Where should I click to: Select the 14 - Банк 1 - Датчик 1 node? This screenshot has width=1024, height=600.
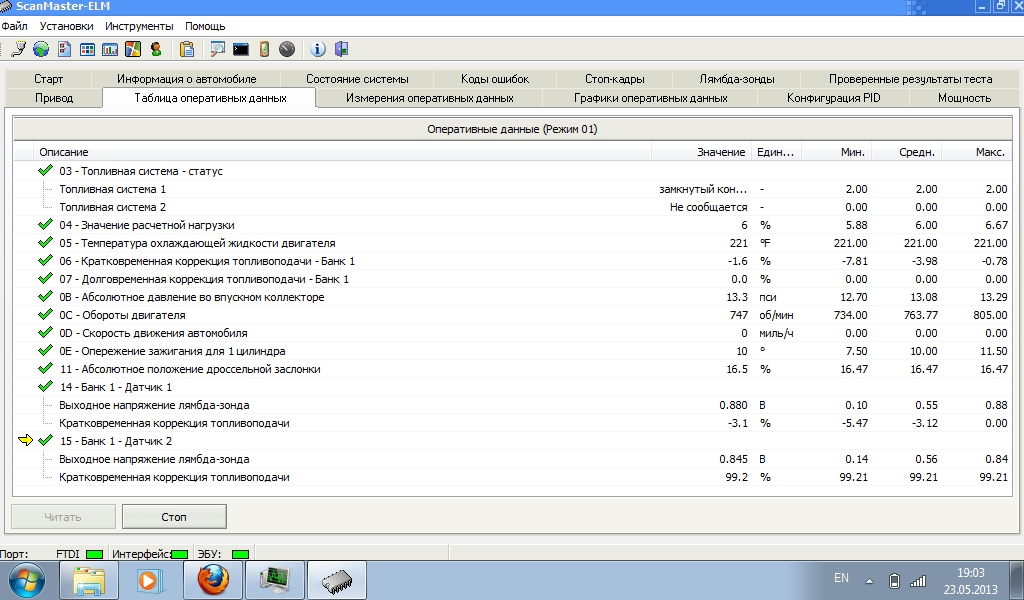[115, 387]
